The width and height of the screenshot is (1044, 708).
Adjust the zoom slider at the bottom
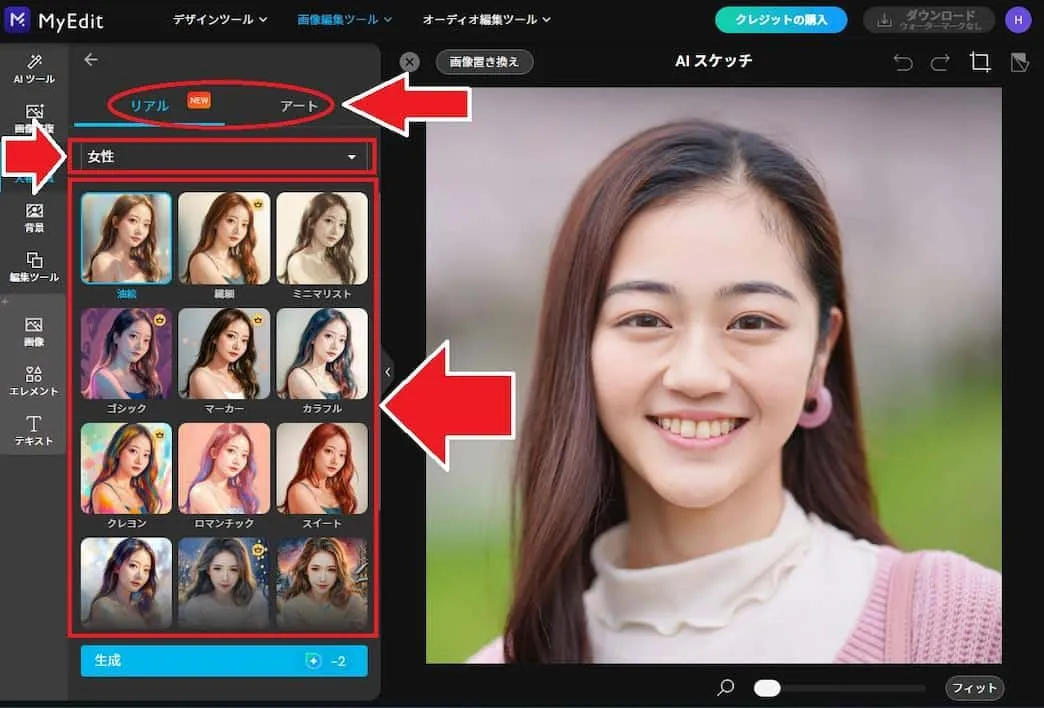(x=768, y=688)
